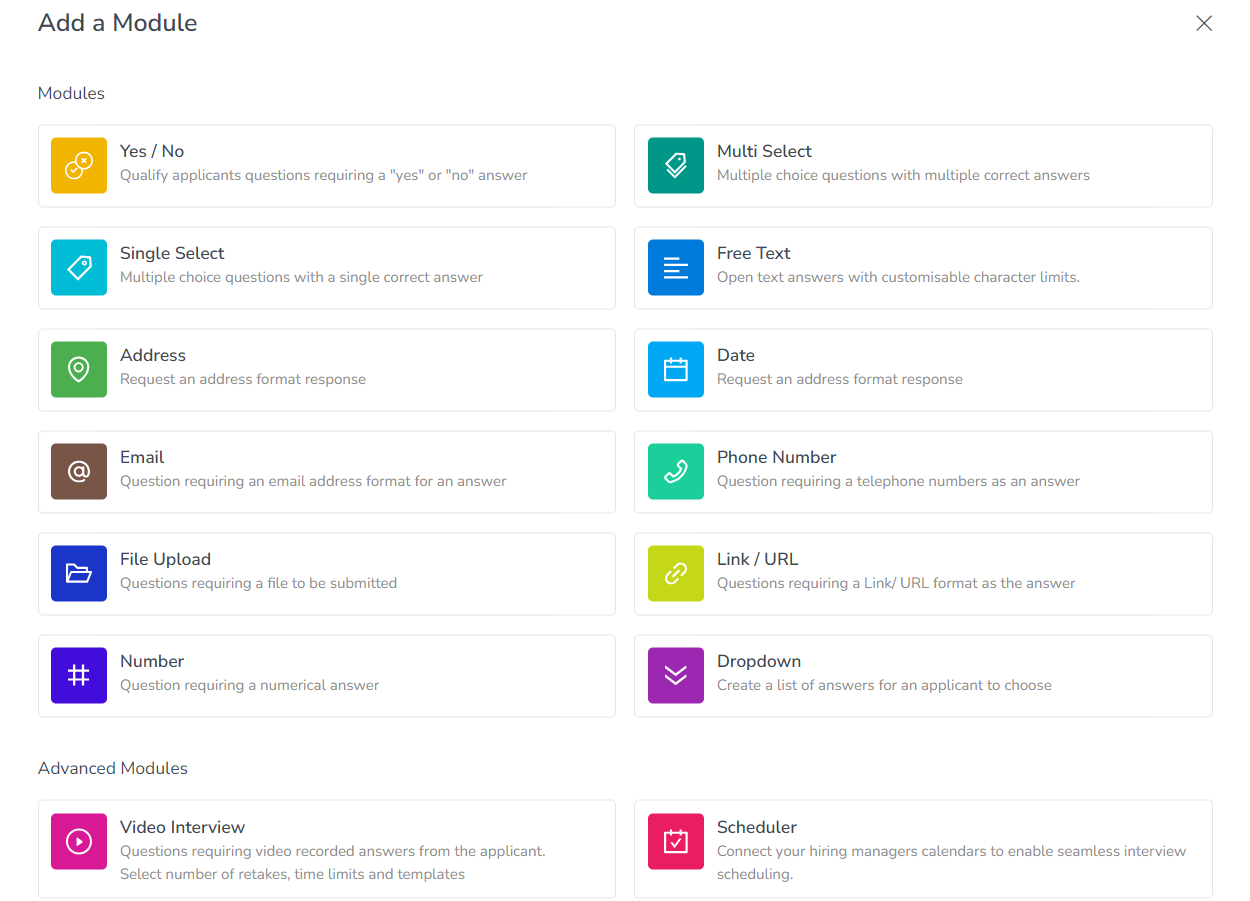Open the Video Interview module title
This screenshot has height=901, width=1250.
(x=182, y=827)
